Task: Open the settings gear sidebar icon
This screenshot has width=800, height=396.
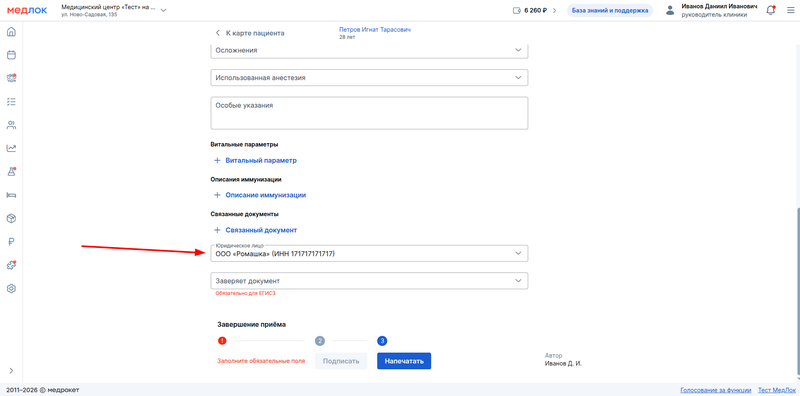Action: pyautogui.click(x=11, y=288)
